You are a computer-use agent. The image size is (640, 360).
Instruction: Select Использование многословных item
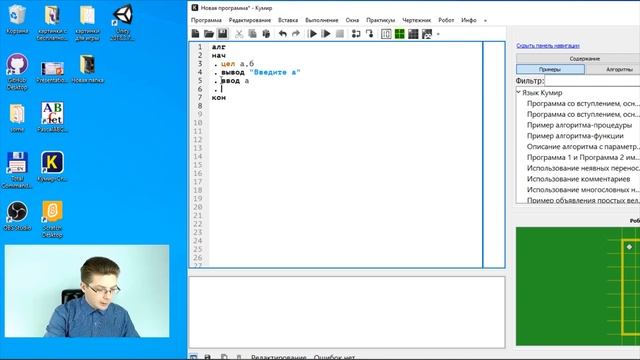(583, 190)
